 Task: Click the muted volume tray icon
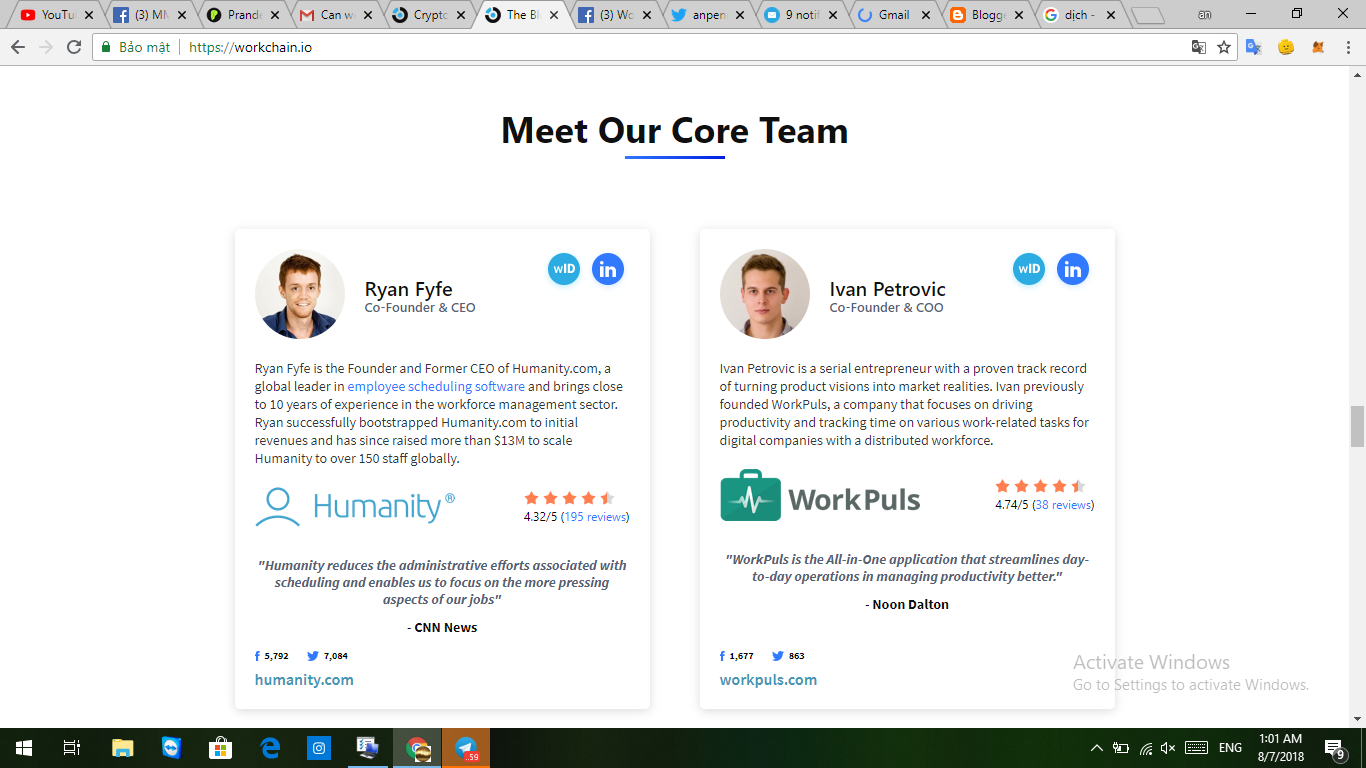(x=1169, y=748)
